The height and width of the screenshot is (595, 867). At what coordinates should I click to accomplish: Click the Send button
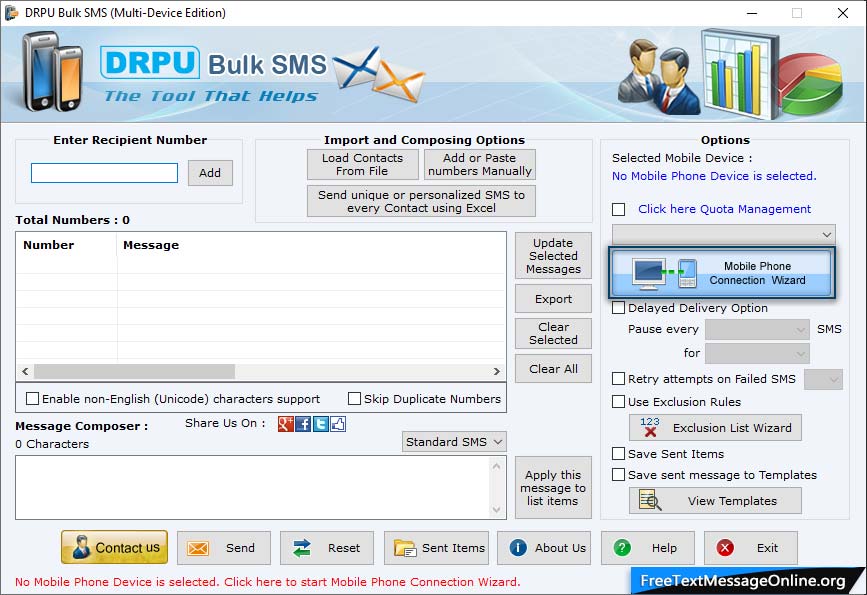(224, 548)
